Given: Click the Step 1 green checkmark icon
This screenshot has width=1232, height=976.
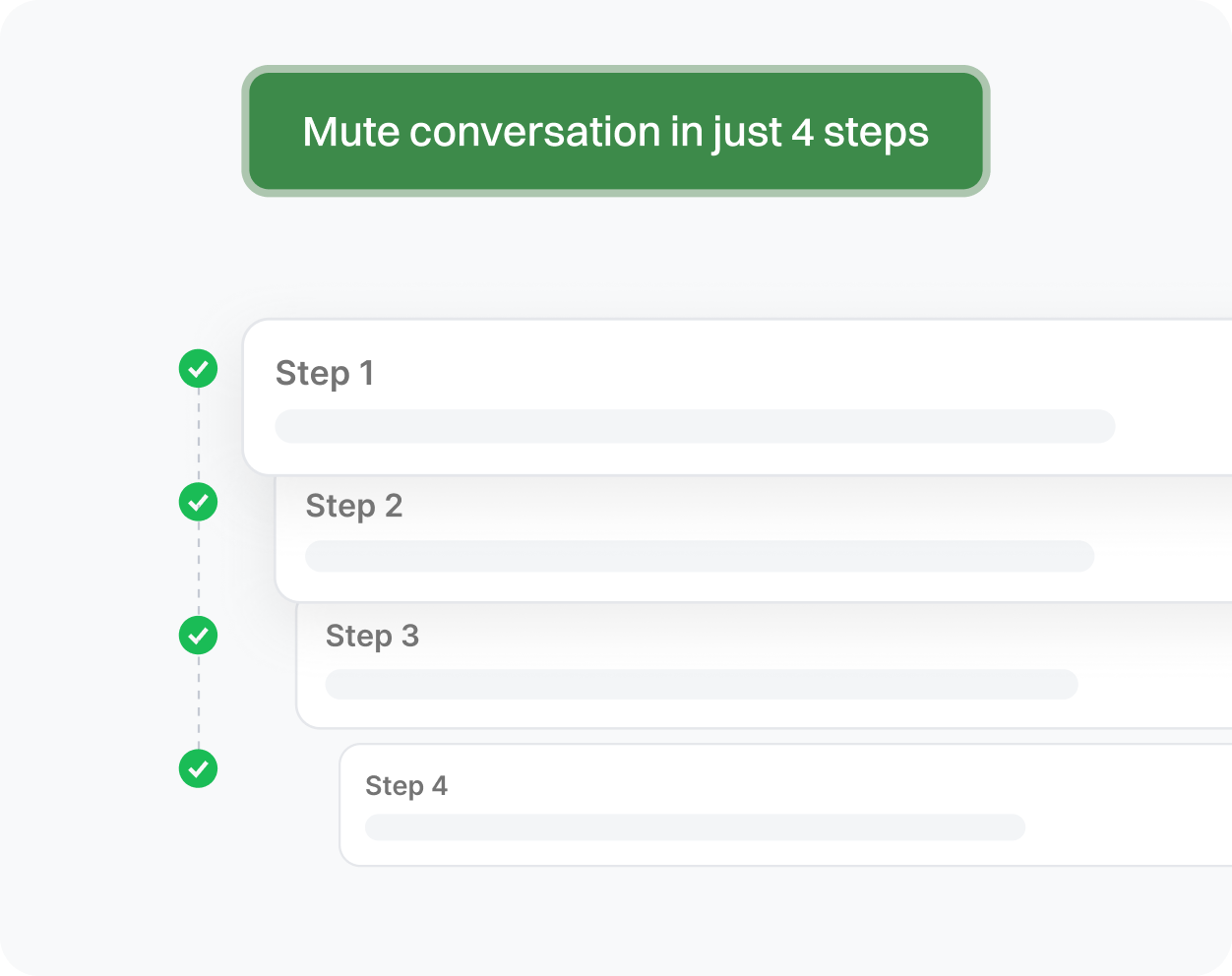Looking at the screenshot, I should [x=198, y=369].
